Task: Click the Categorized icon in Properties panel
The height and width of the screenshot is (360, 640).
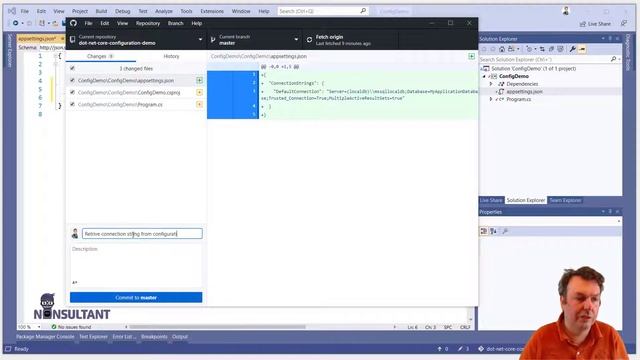Action: 484,231
